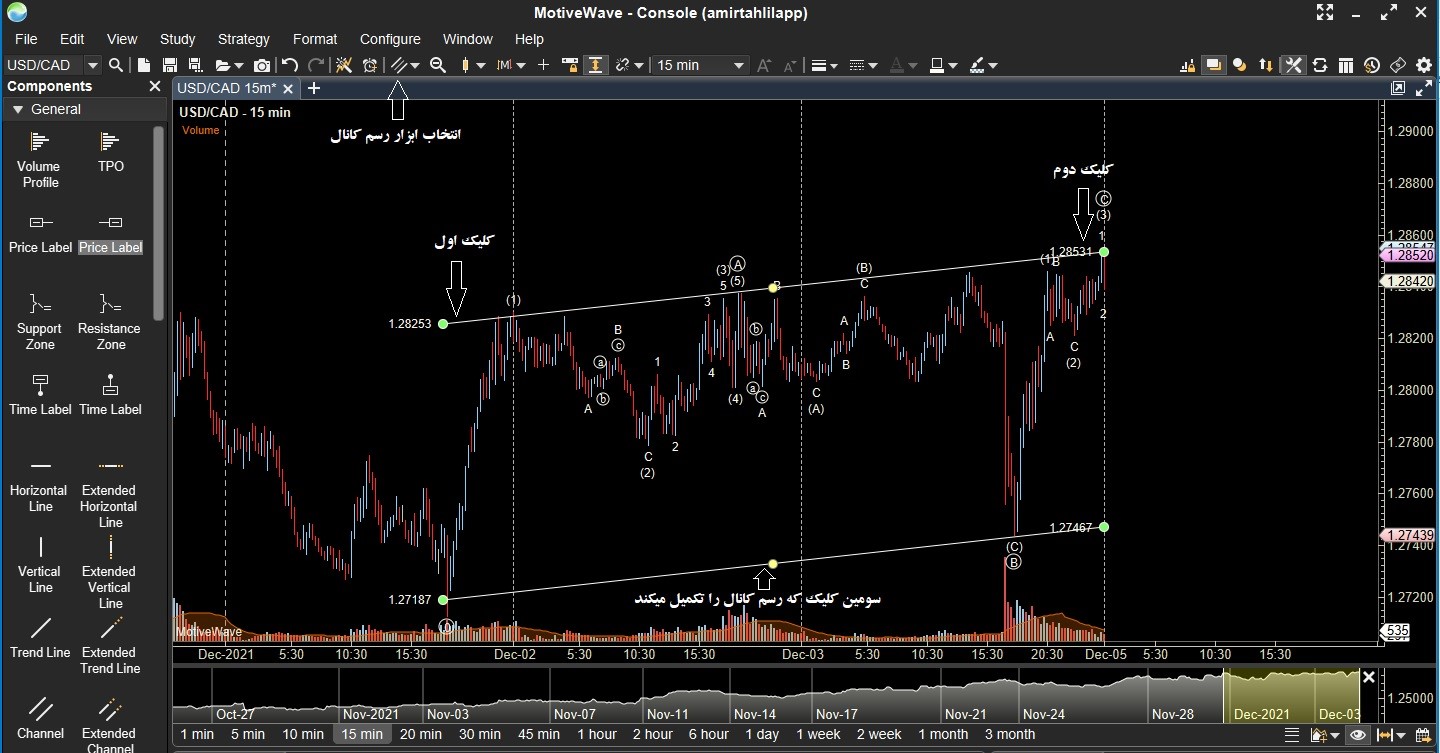Expand the open-folder dropdown arrow
Image resolution: width=1440 pixels, height=753 pixels.
click(239, 66)
